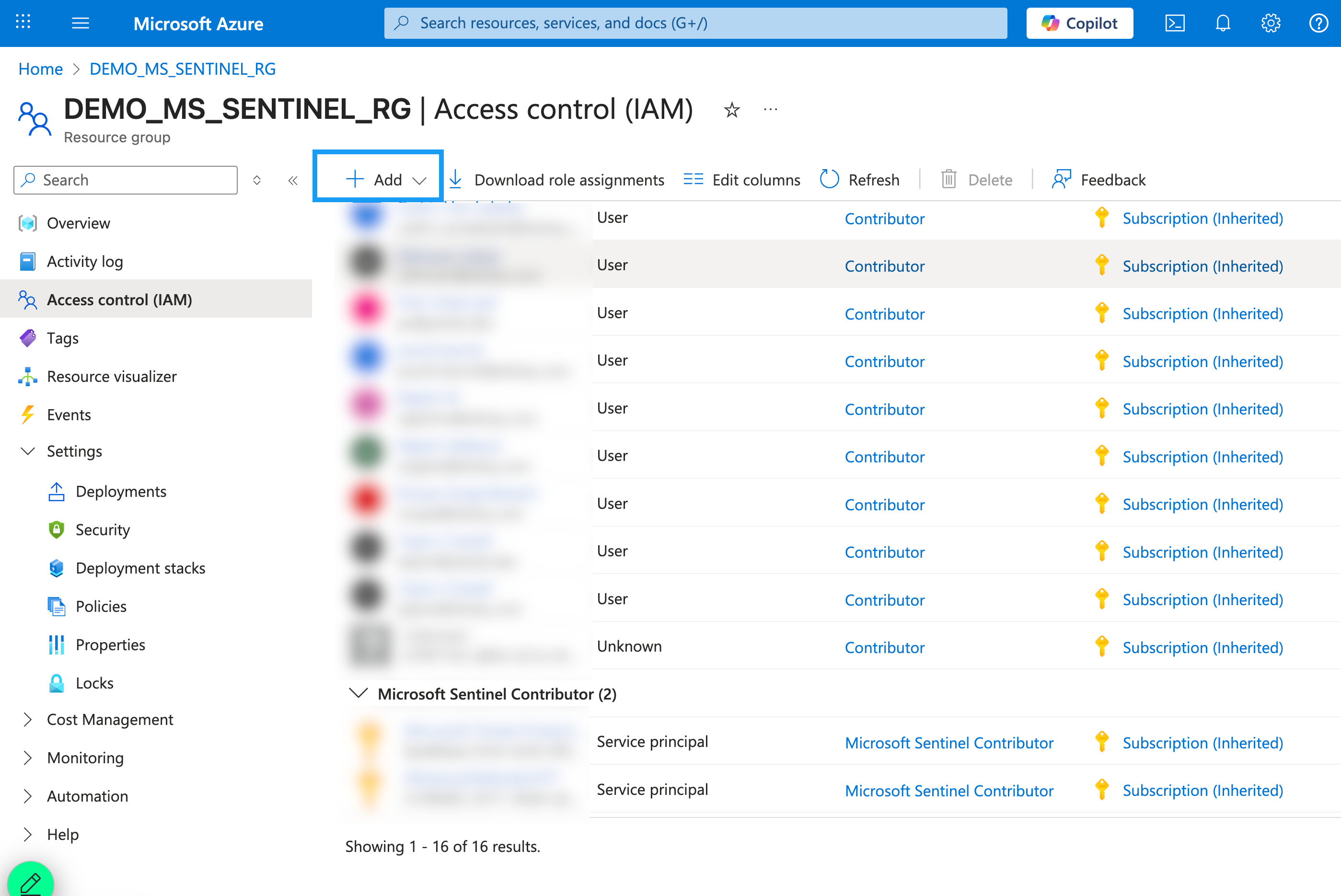Click the Feedback person icon

1062,179
